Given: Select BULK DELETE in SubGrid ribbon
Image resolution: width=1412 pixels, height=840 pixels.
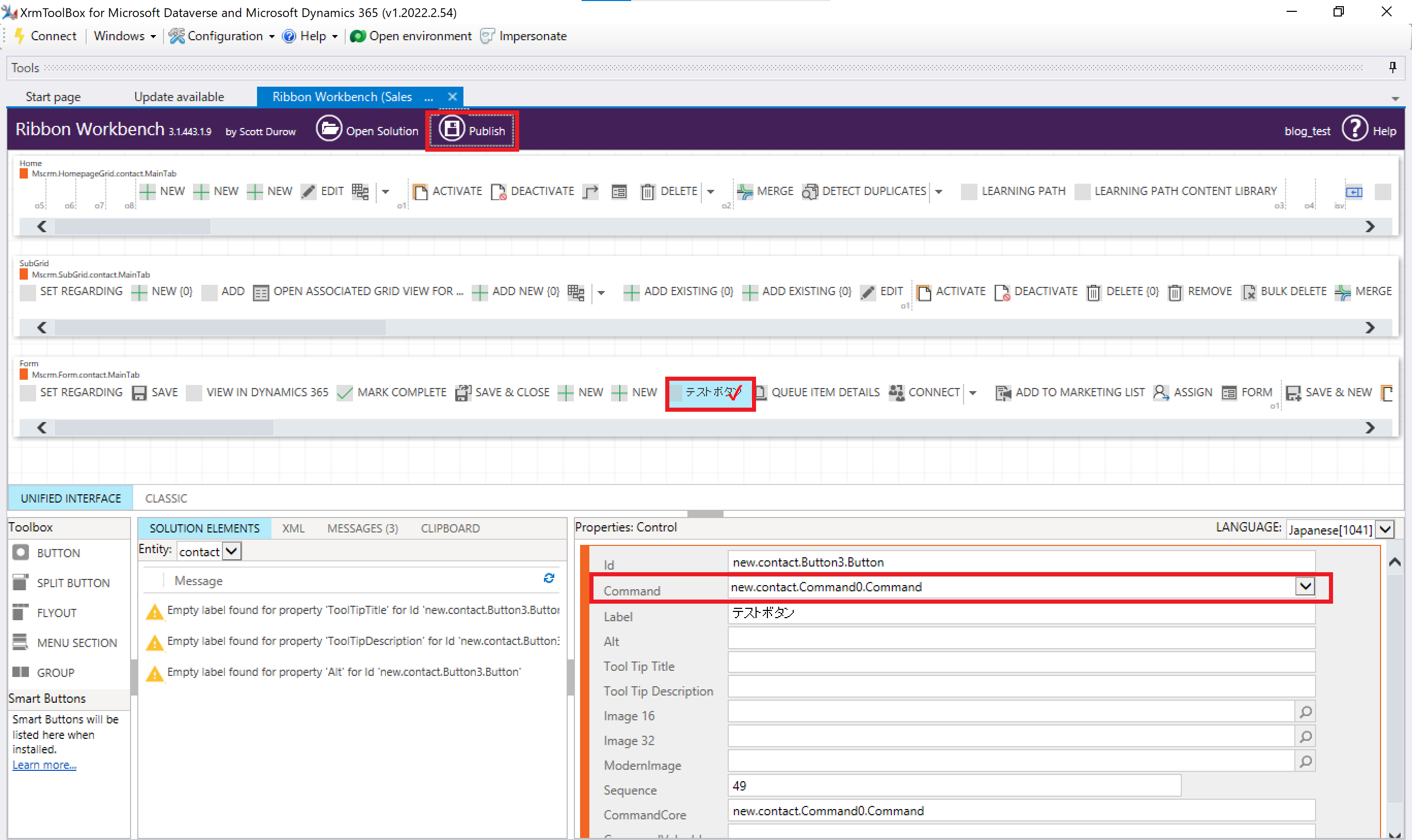Looking at the screenshot, I should (1284, 292).
